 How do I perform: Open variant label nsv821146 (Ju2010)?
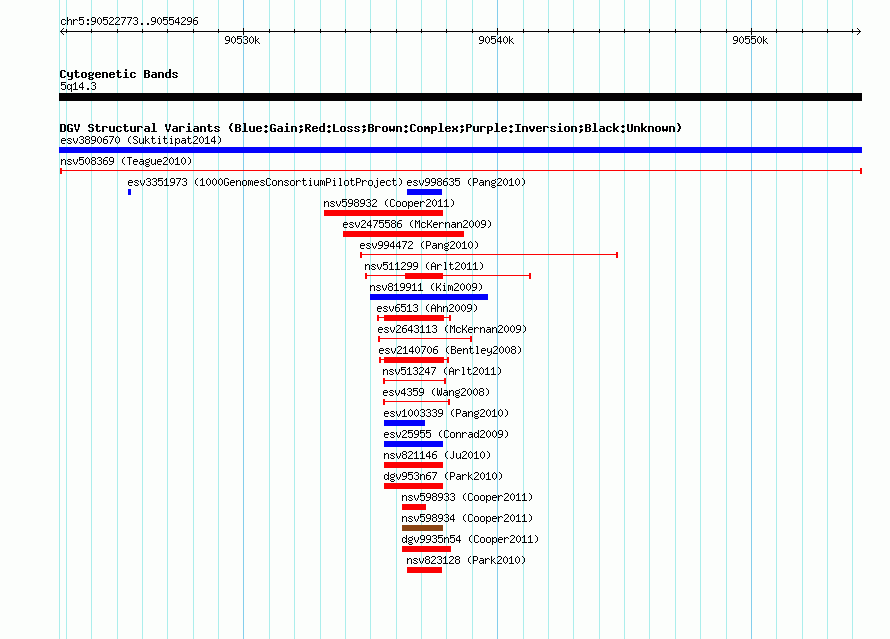436,455
